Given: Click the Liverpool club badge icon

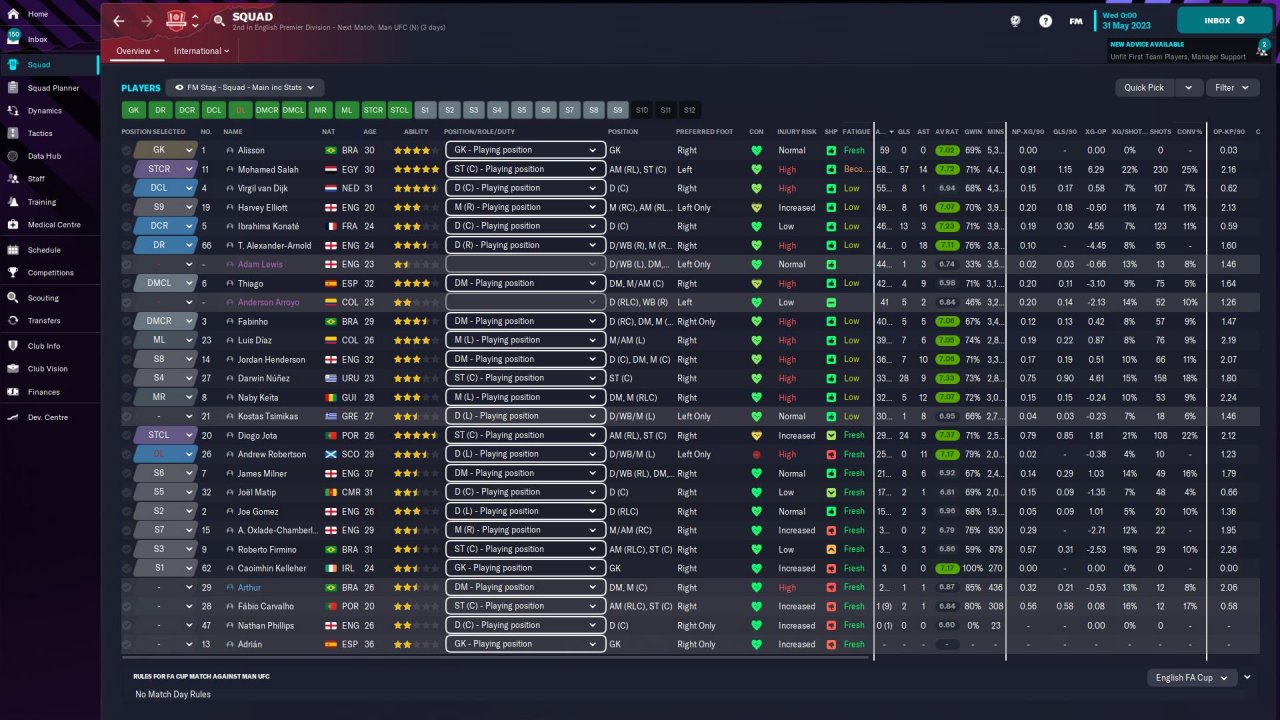Looking at the screenshot, I should (x=177, y=20).
